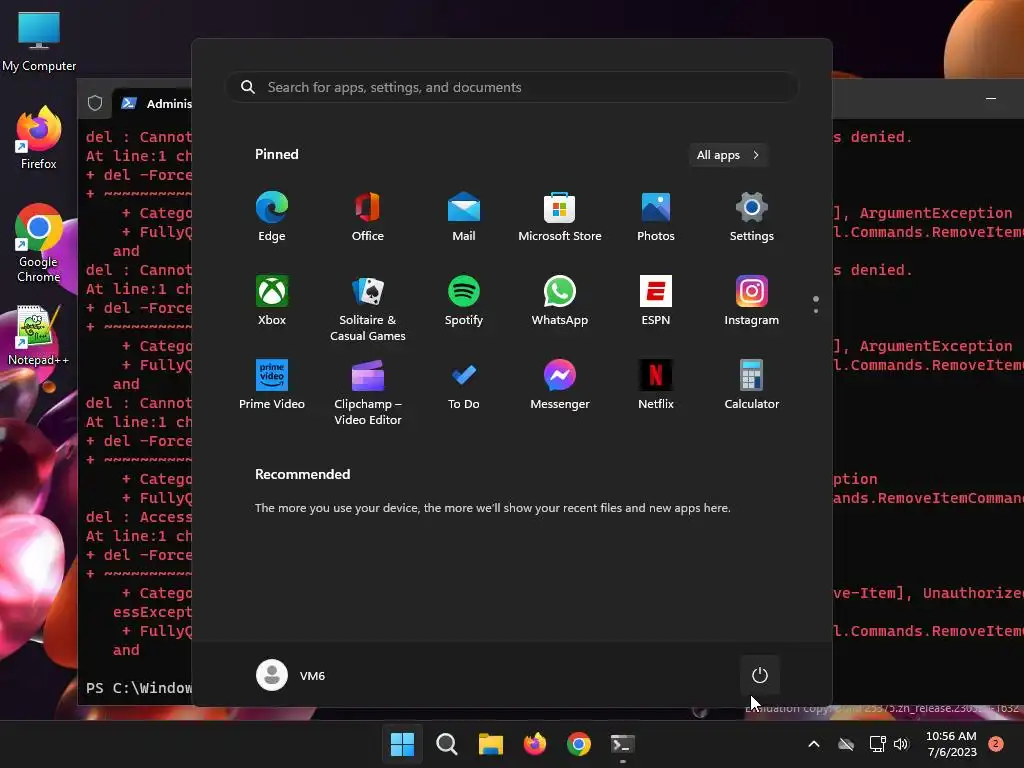Open Netflix

(656, 385)
